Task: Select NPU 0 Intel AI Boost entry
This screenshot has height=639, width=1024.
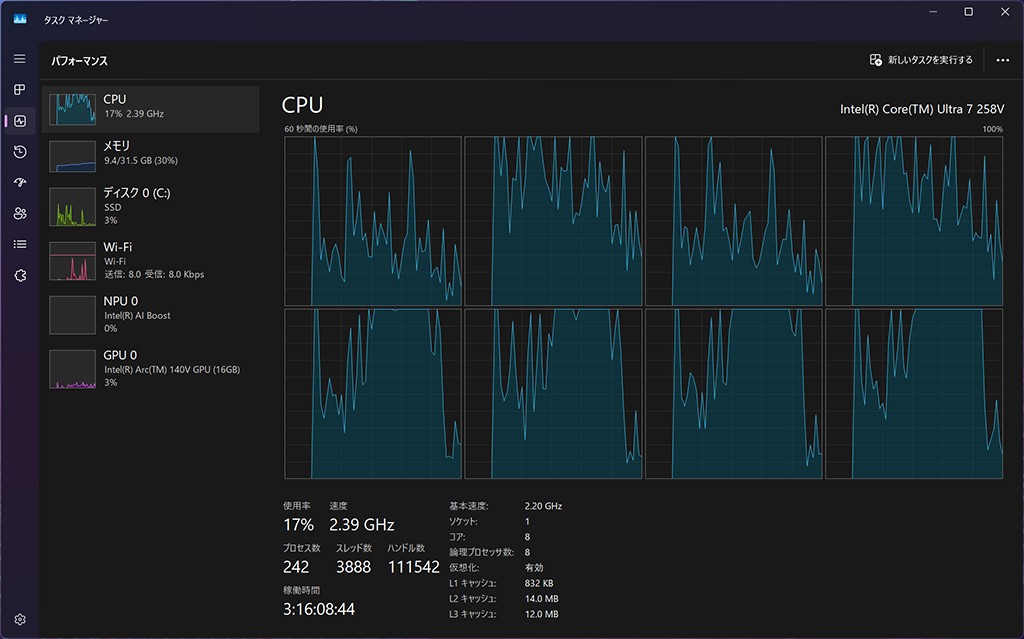Action: (150, 314)
